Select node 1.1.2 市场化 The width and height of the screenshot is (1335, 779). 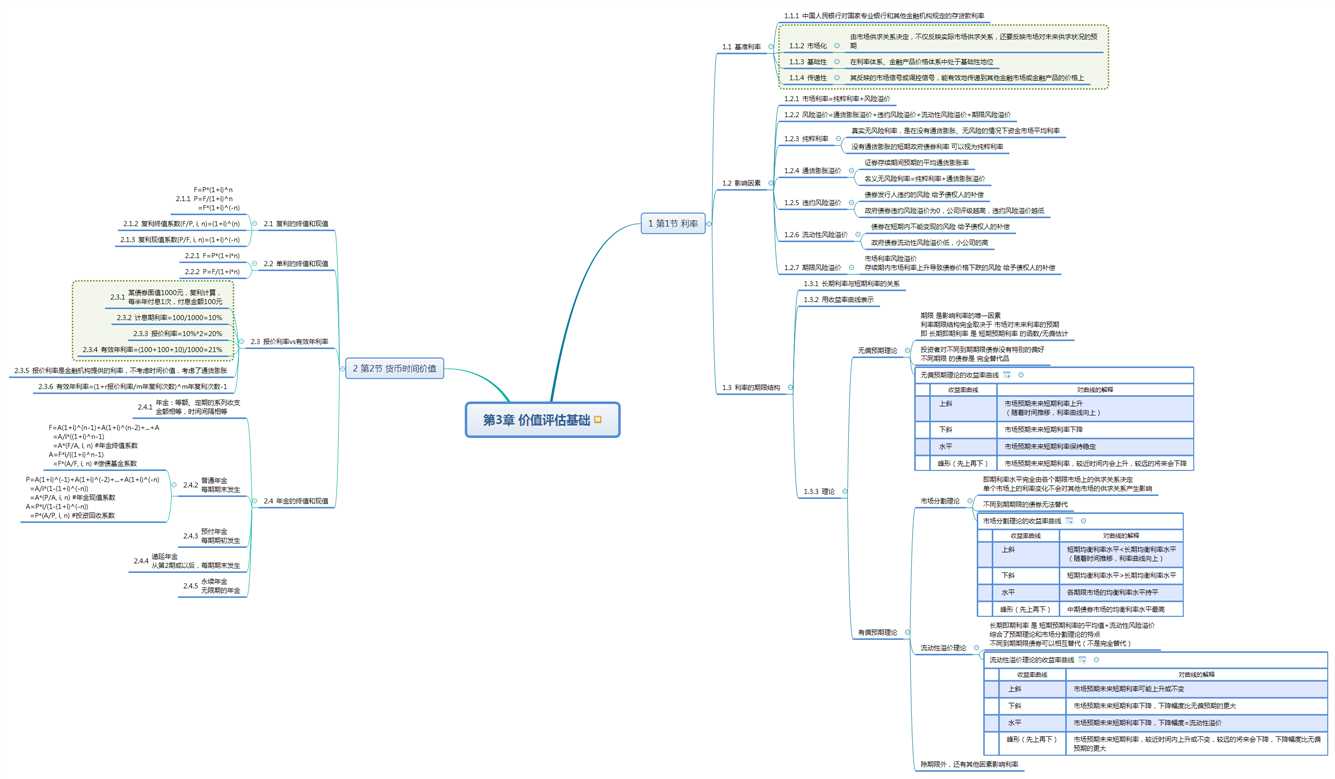pos(807,46)
